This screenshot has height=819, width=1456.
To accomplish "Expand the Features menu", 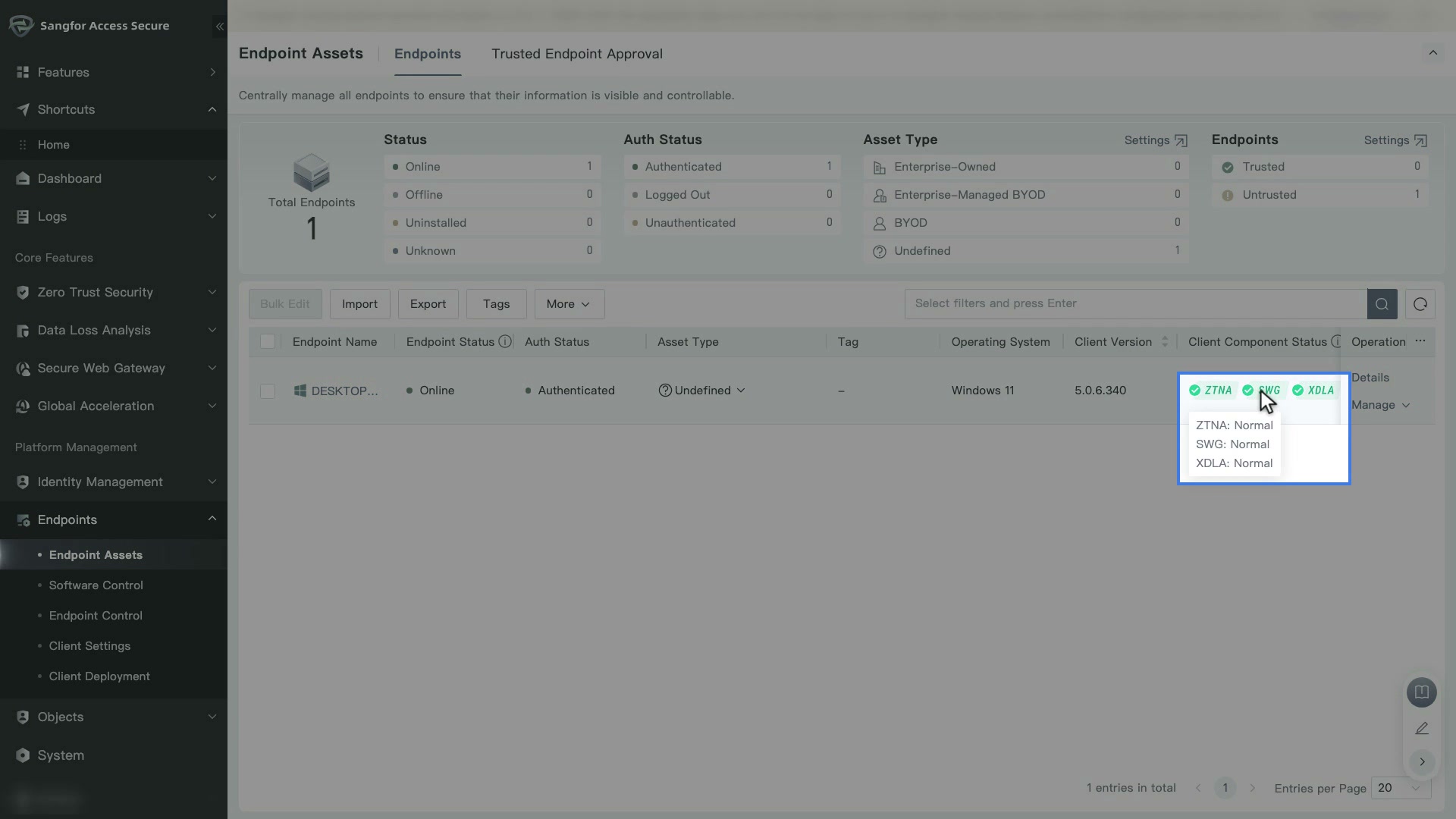I will coord(114,72).
